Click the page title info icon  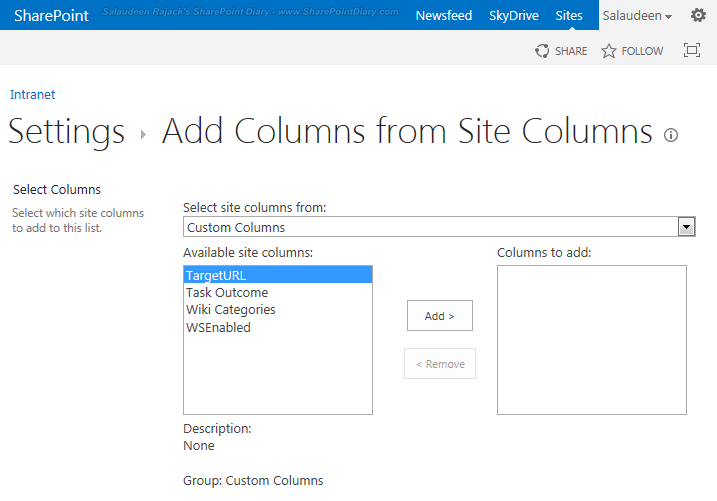click(x=671, y=135)
